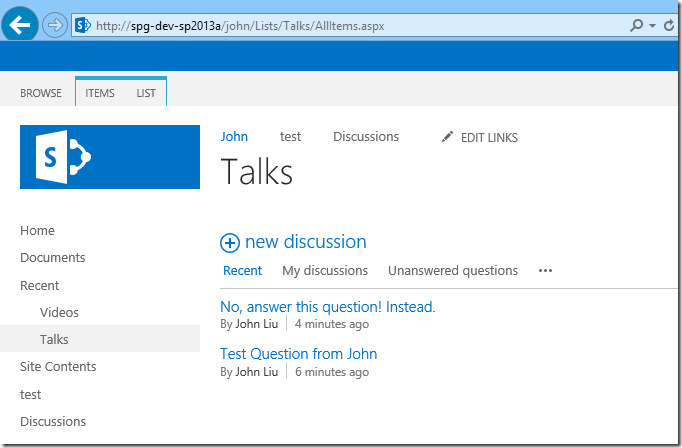This screenshot has height=448, width=682.
Task: Click the search magnifier in address bar
Action: (638, 24)
